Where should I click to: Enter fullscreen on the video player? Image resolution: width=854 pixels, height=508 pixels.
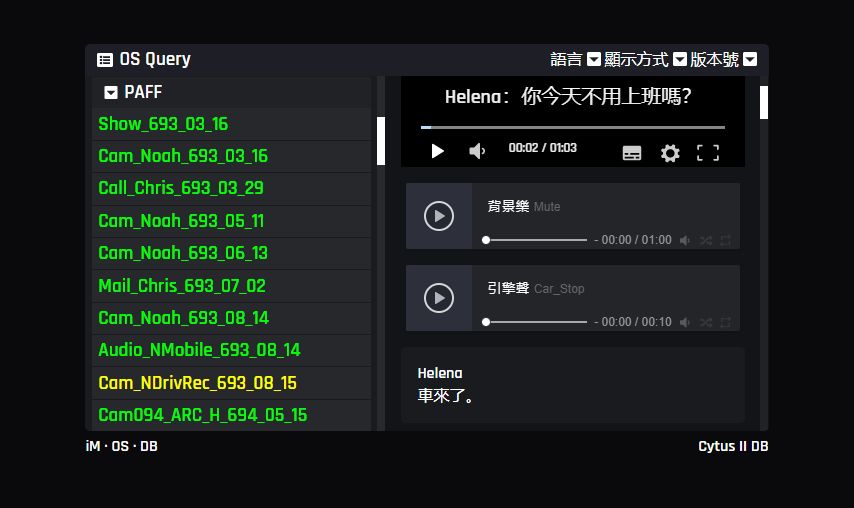tap(708, 153)
